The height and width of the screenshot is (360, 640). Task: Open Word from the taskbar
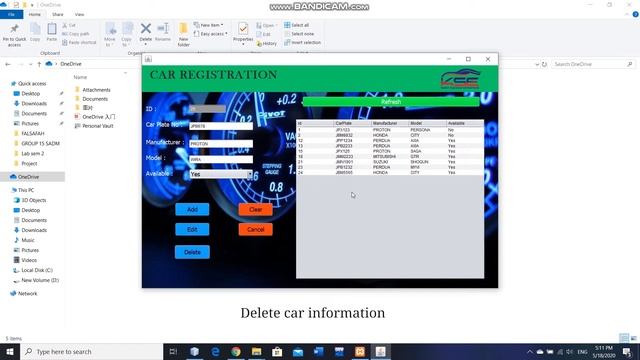[x=318, y=351]
